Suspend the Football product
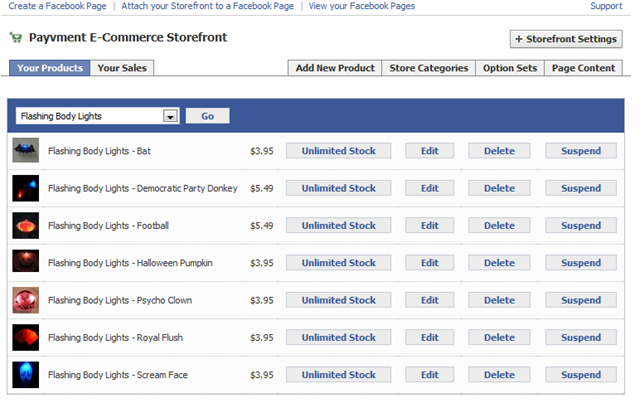The image size is (640, 408). (x=581, y=225)
